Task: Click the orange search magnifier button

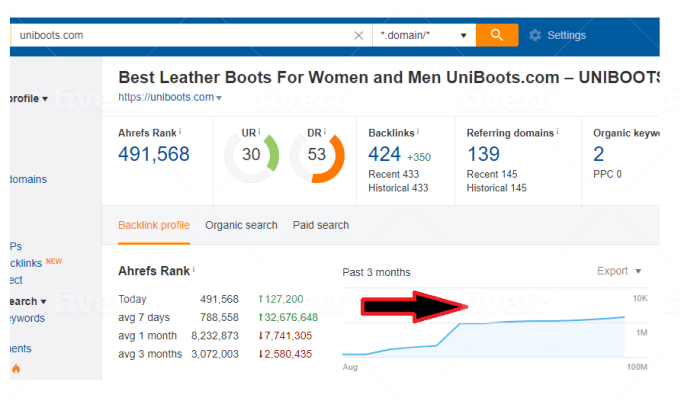Action: pyautogui.click(x=497, y=35)
